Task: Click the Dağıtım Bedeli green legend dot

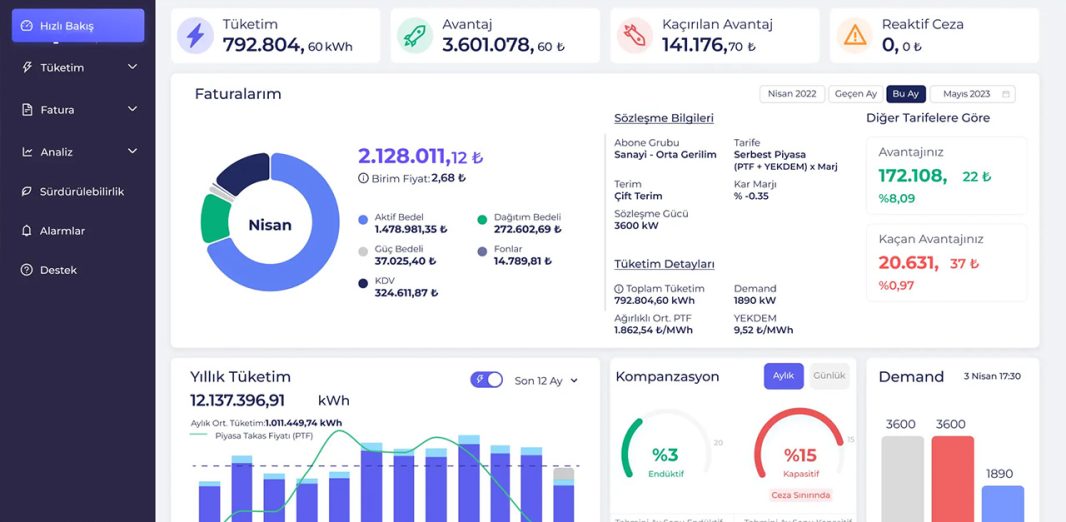Action: tap(482, 220)
